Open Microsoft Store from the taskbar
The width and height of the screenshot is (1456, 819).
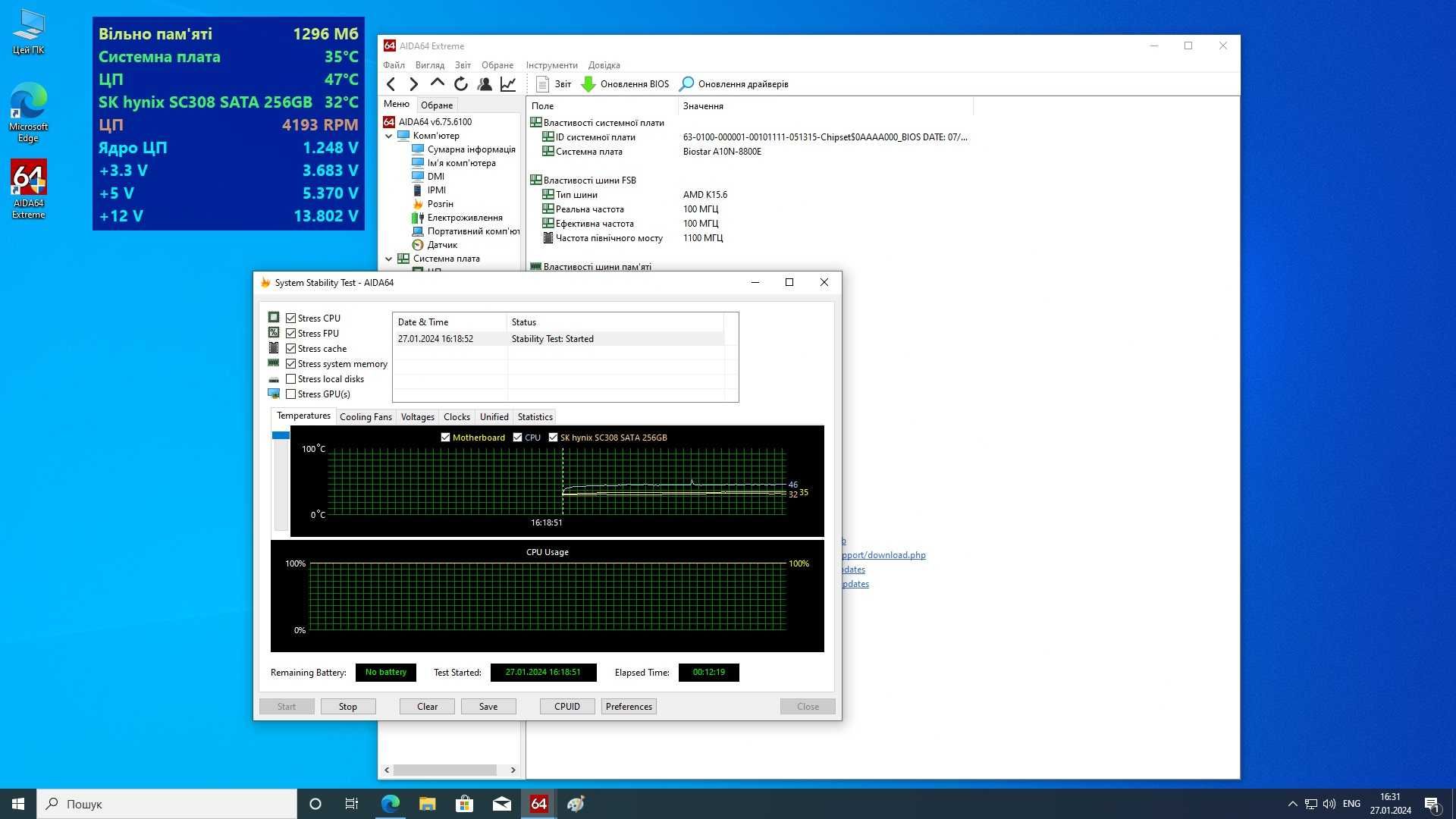464,804
